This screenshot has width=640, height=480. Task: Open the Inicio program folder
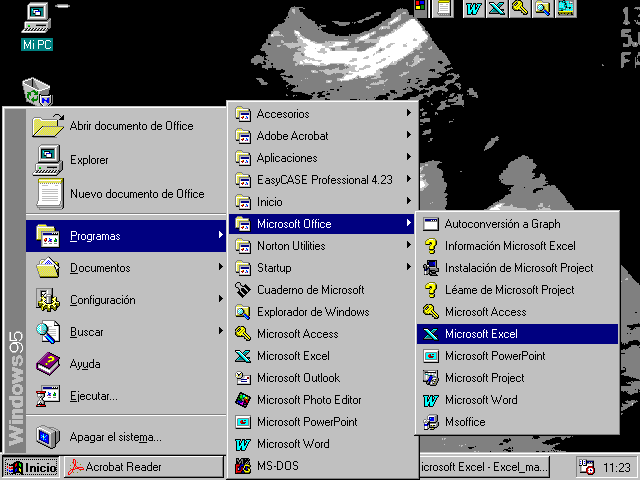(x=323, y=202)
